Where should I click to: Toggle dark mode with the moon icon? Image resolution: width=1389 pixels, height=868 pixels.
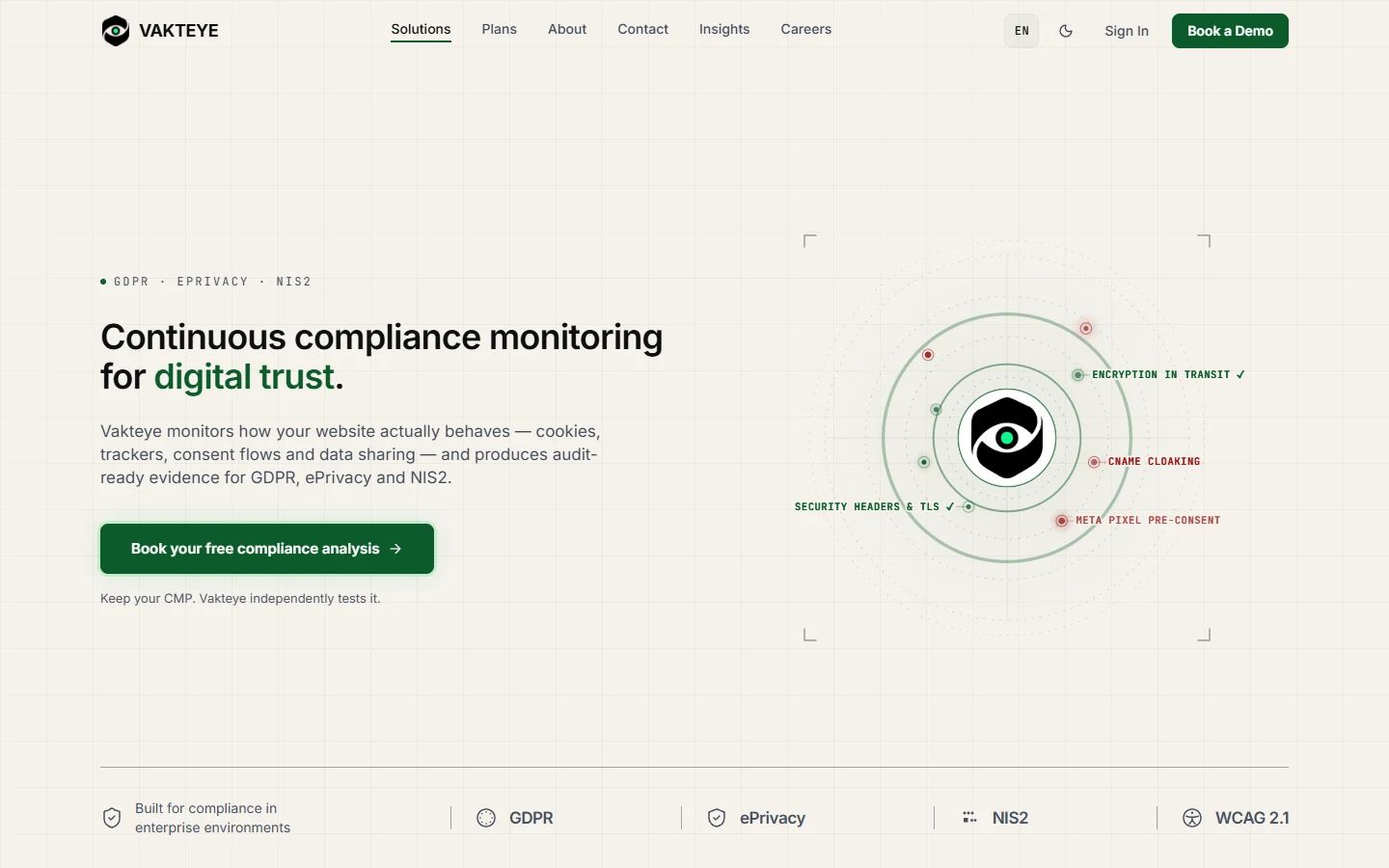[x=1066, y=31]
